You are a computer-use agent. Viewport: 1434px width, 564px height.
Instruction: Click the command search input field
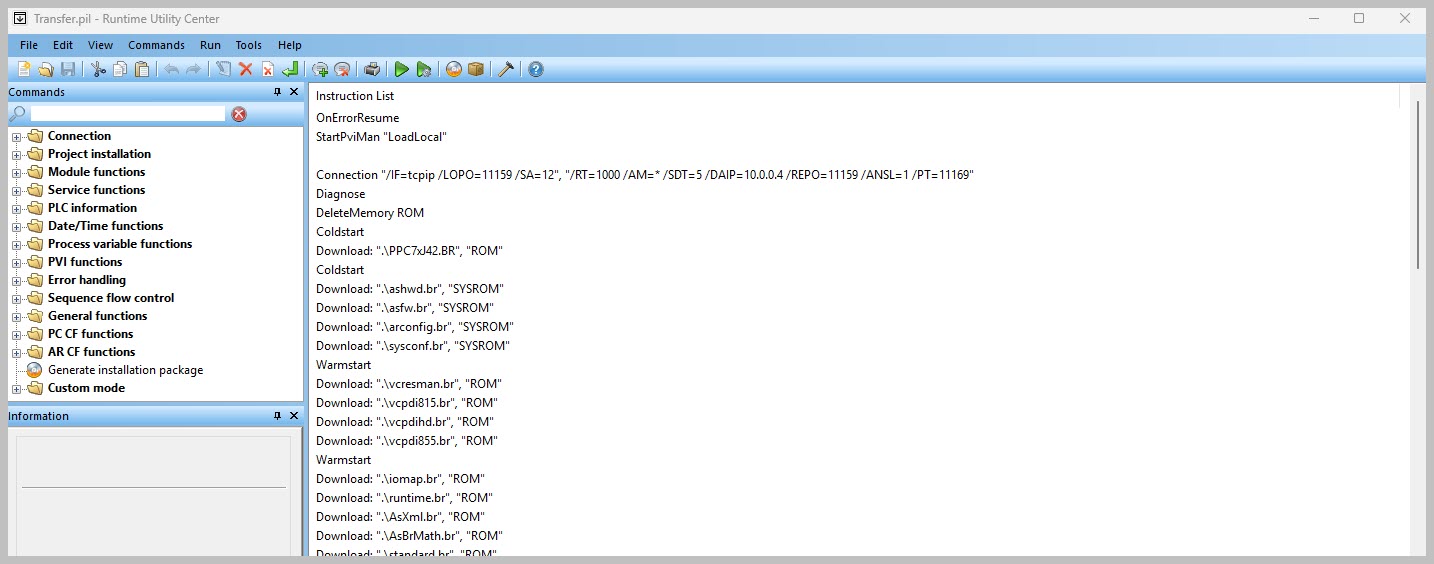[128, 114]
